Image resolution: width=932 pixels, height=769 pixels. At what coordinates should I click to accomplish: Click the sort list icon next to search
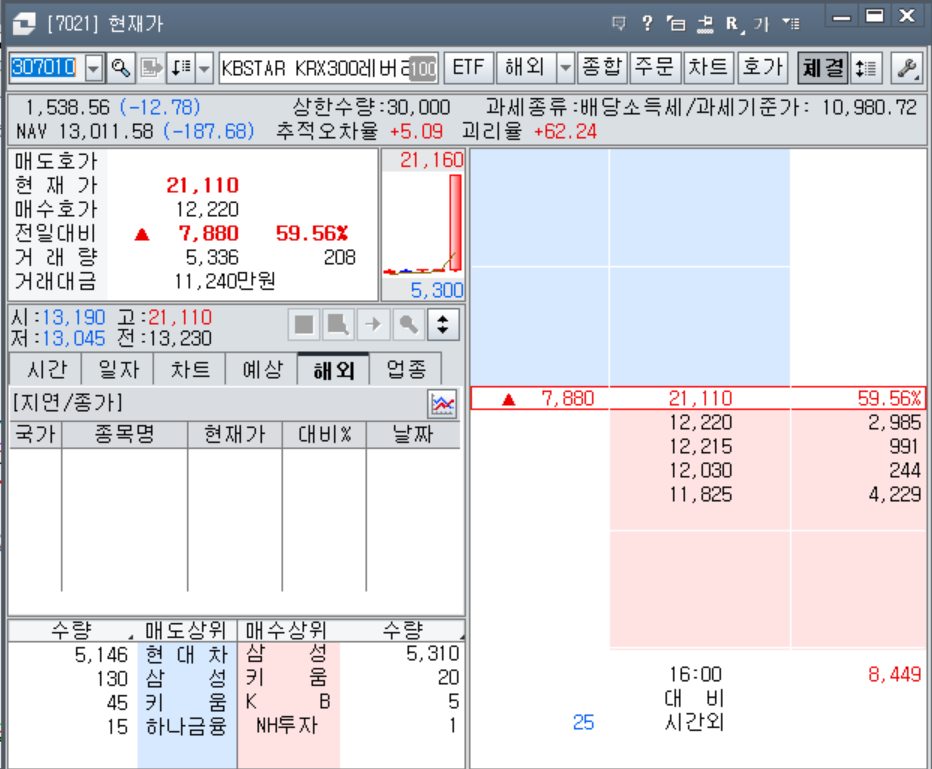click(181, 68)
